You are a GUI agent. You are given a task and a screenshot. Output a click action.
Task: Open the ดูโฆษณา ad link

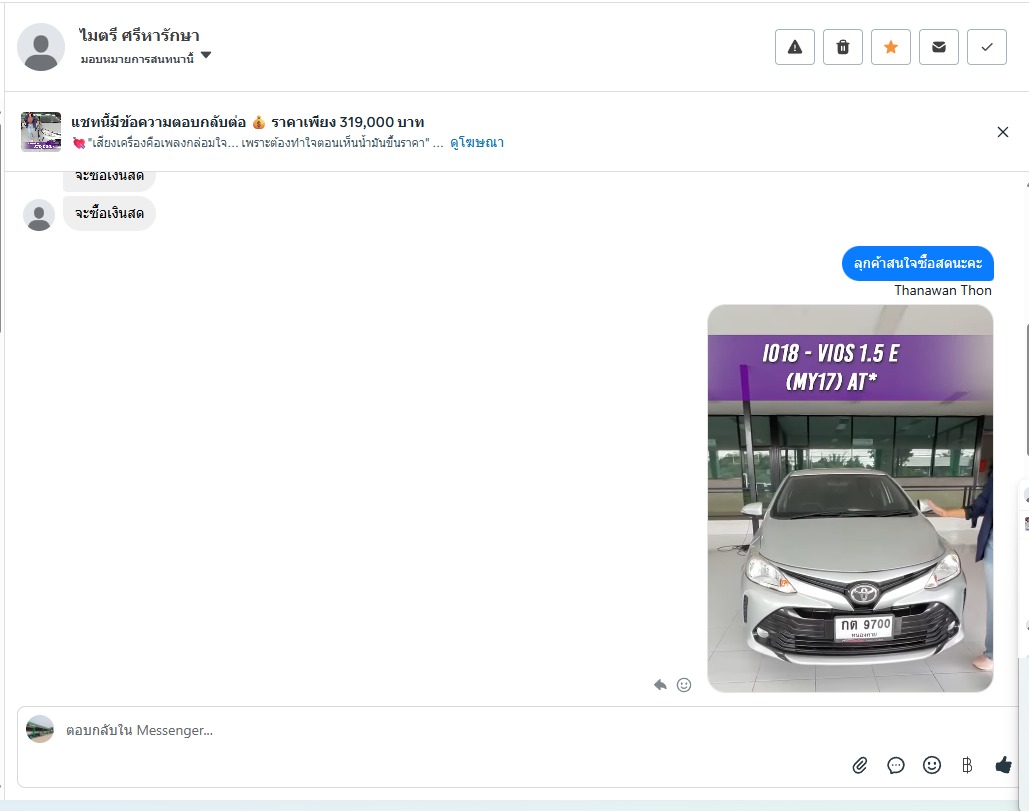coord(477,142)
